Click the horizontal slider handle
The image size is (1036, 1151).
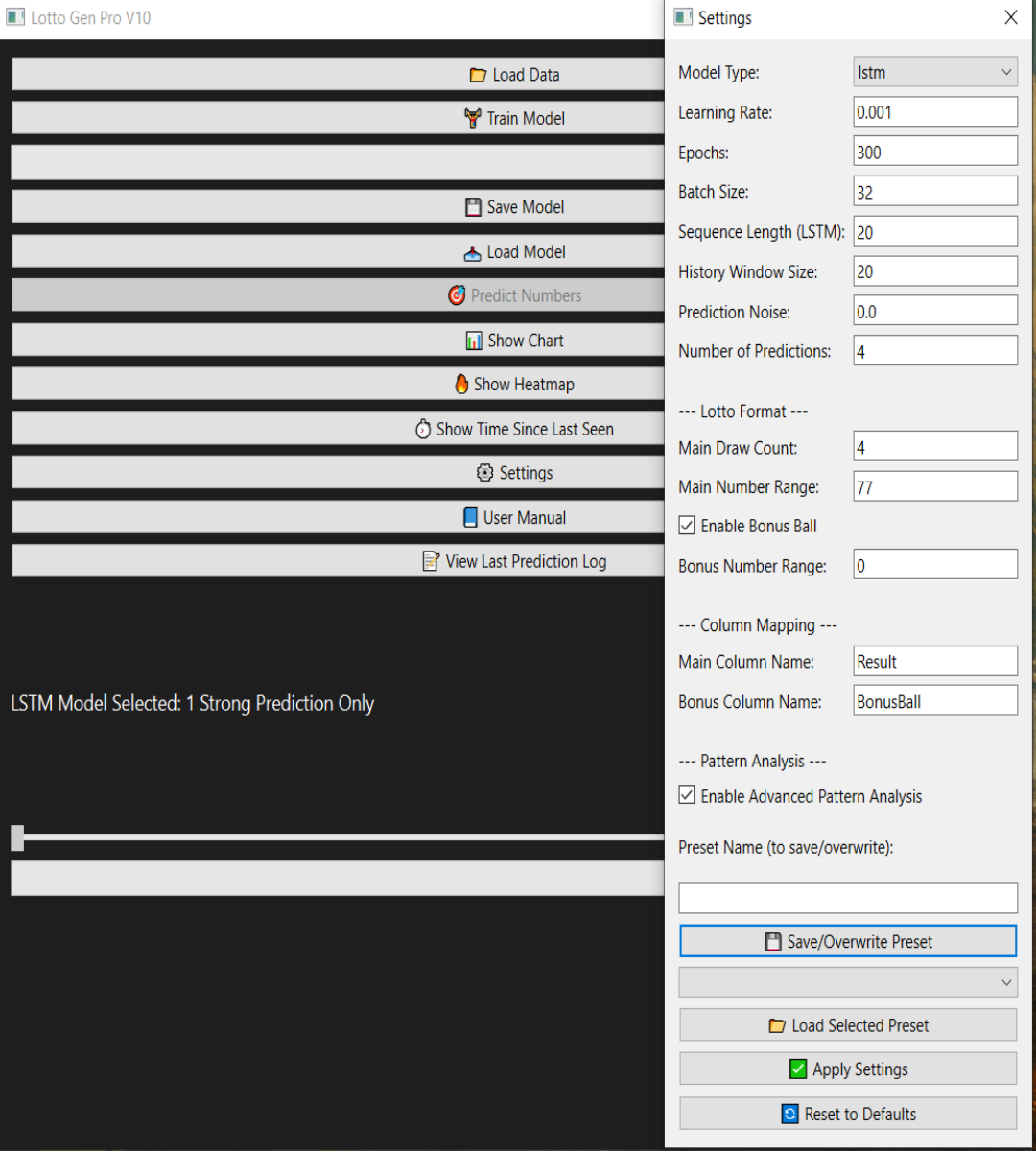pyautogui.click(x=17, y=837)
